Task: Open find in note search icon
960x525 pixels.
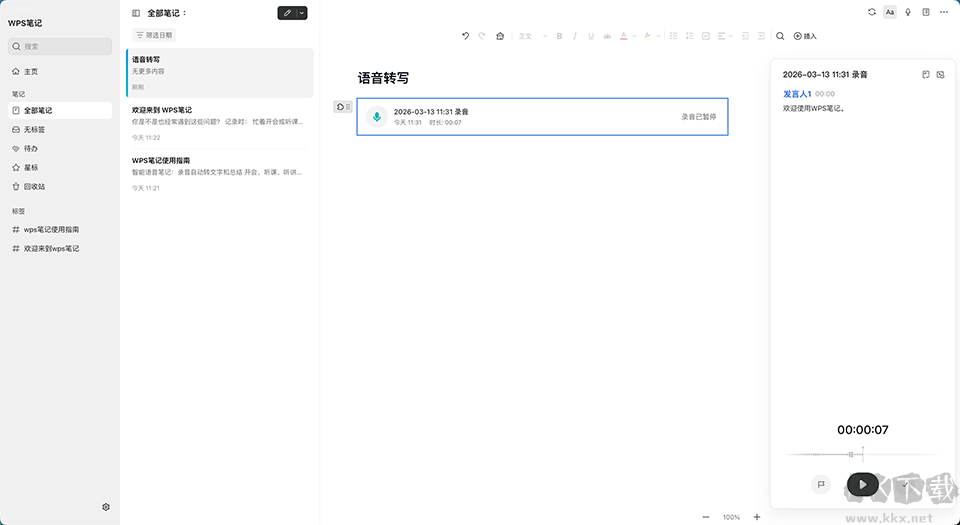Action: point(780,36)
